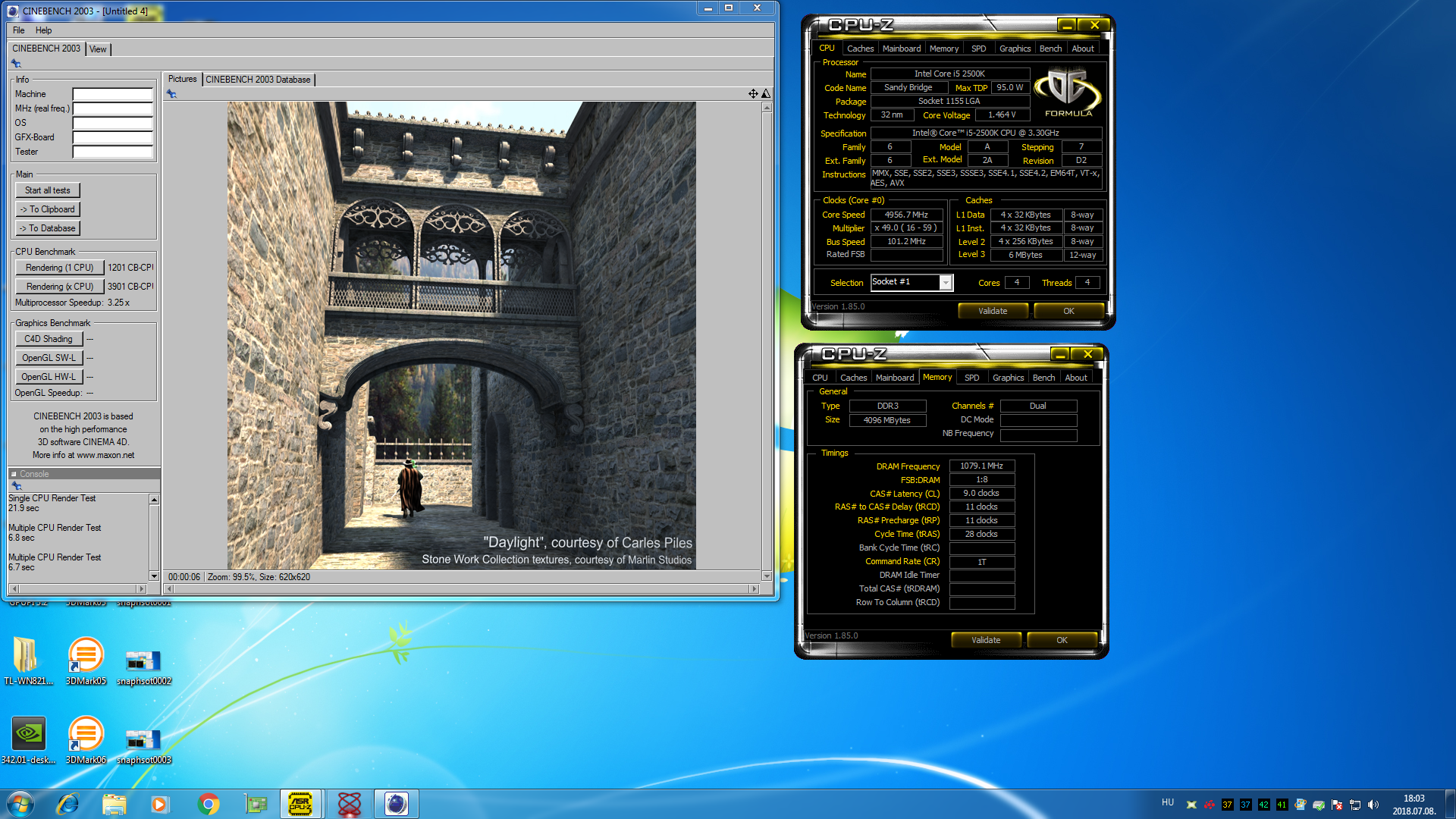
Task: Open SPD tab in upper CPU-Z window
Action: 979,49
